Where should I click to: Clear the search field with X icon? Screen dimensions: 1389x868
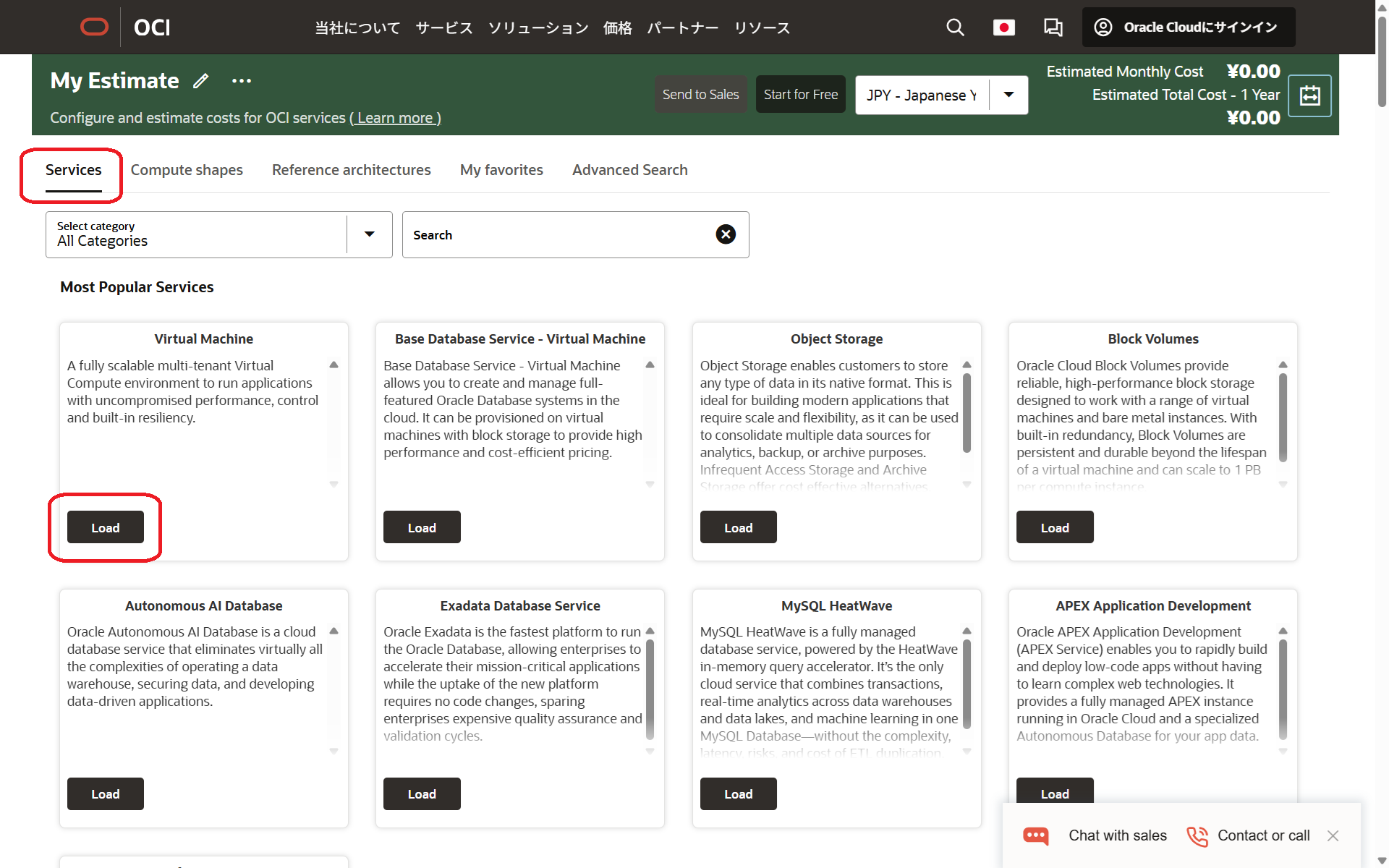click(x=726, y=234)
